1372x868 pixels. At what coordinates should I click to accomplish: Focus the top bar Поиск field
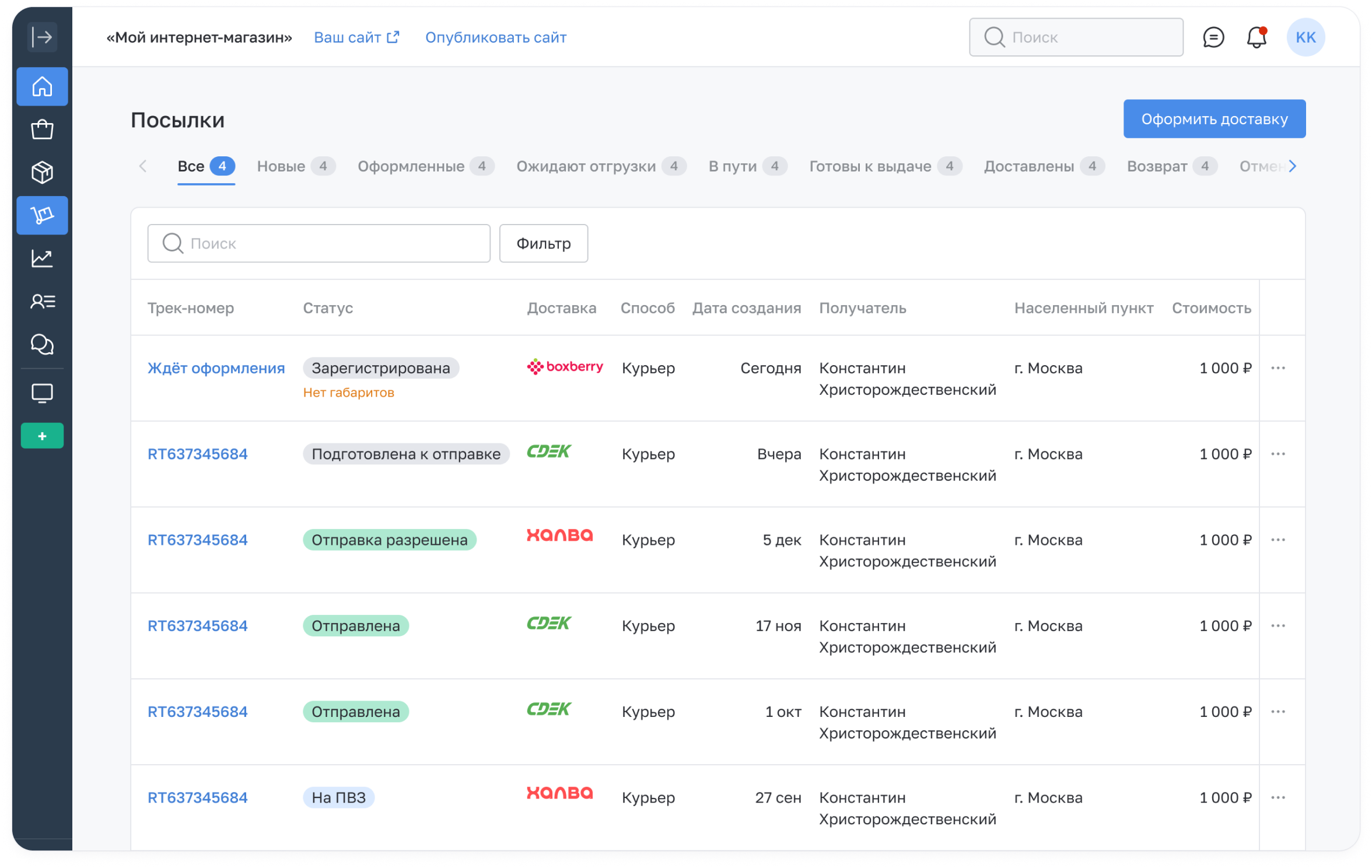1076,37
